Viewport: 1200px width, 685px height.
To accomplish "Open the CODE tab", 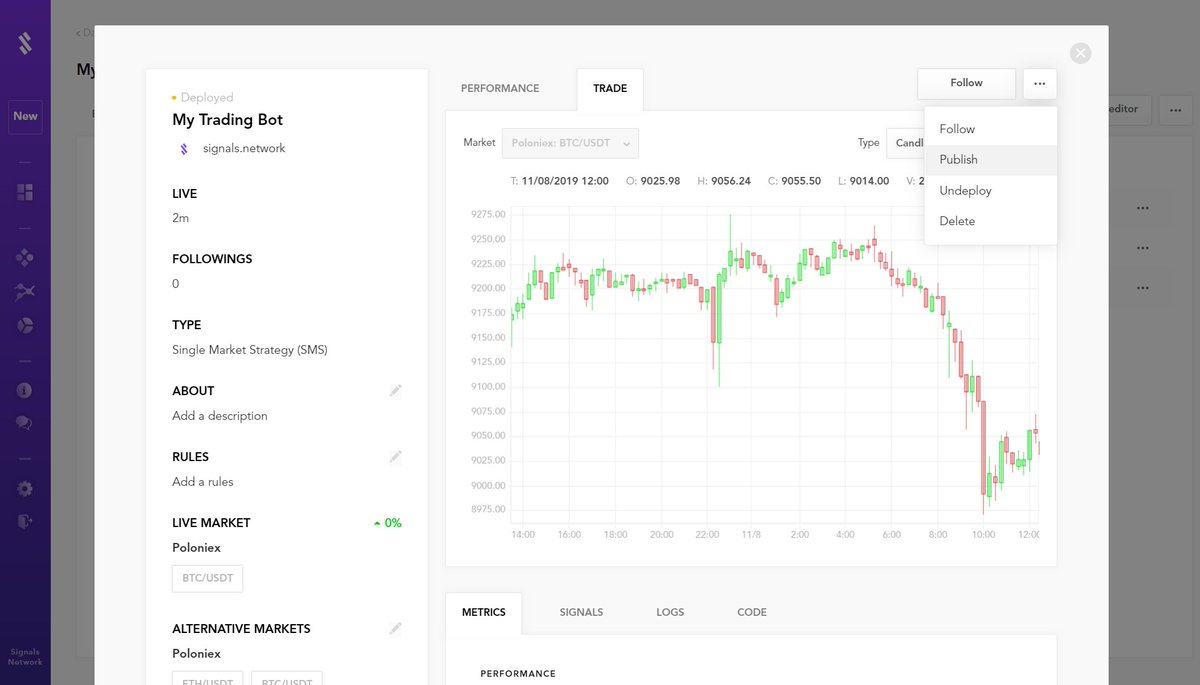I will click(752, 612).
